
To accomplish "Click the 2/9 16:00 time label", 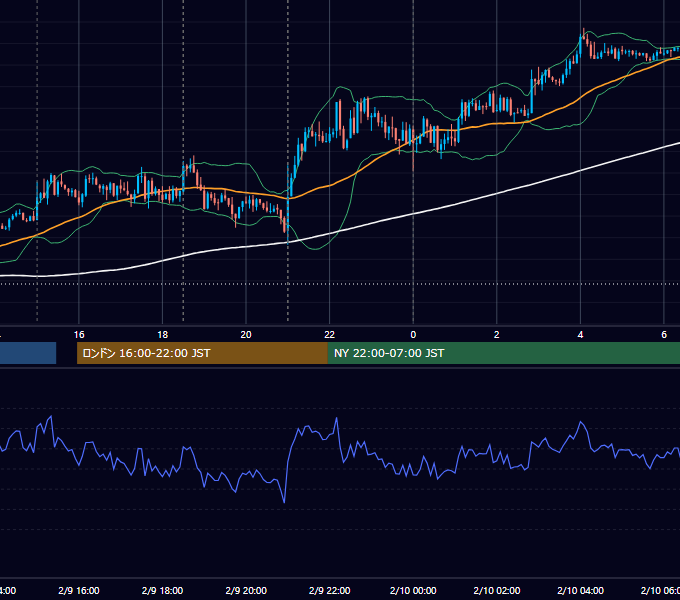I will coord(78,590).
